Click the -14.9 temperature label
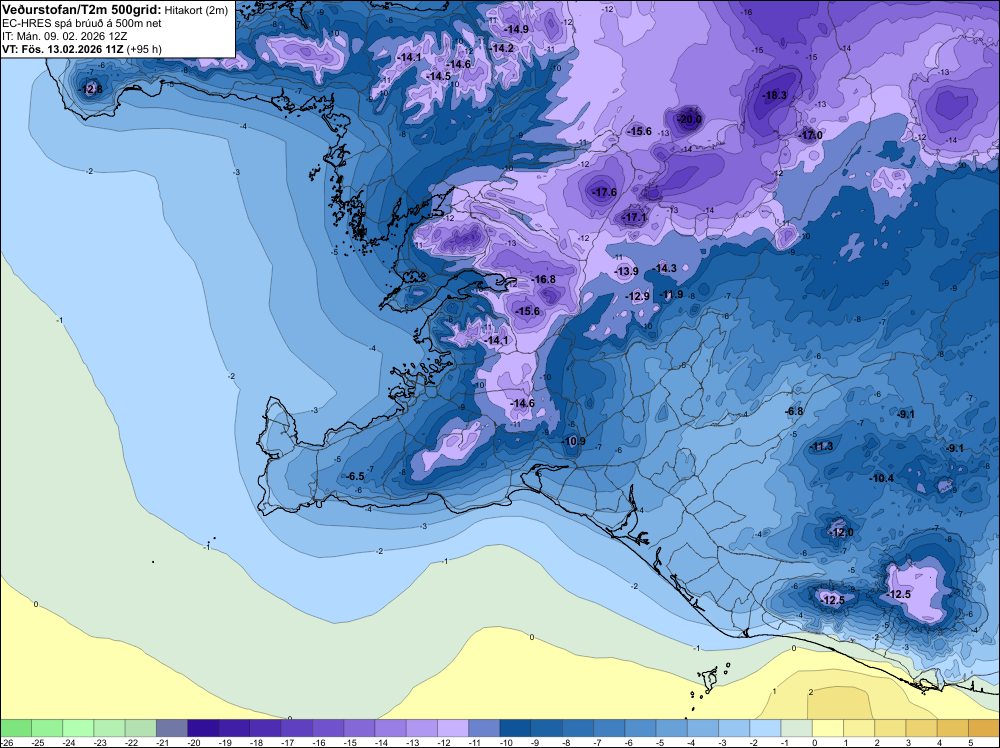1000x748 pixels. tap(517, 29)
